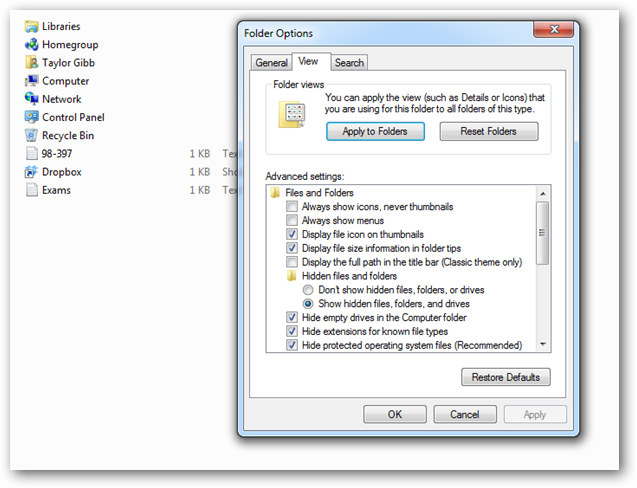Select Don't show hidden files, folders, or drives
This screenshot has height=488, width=637.
coord(309,290)
